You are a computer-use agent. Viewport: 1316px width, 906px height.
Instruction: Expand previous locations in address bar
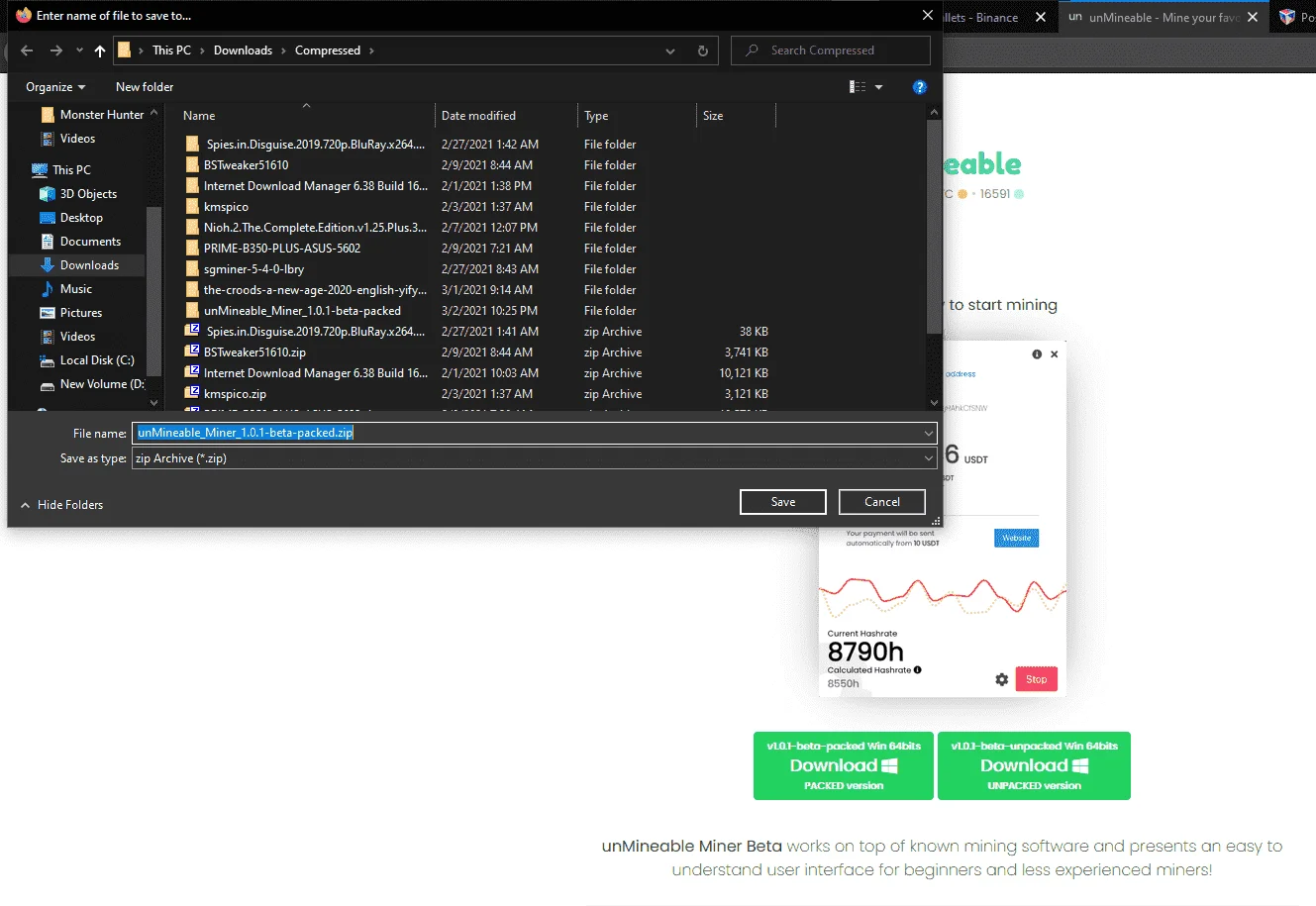point(670,50)
